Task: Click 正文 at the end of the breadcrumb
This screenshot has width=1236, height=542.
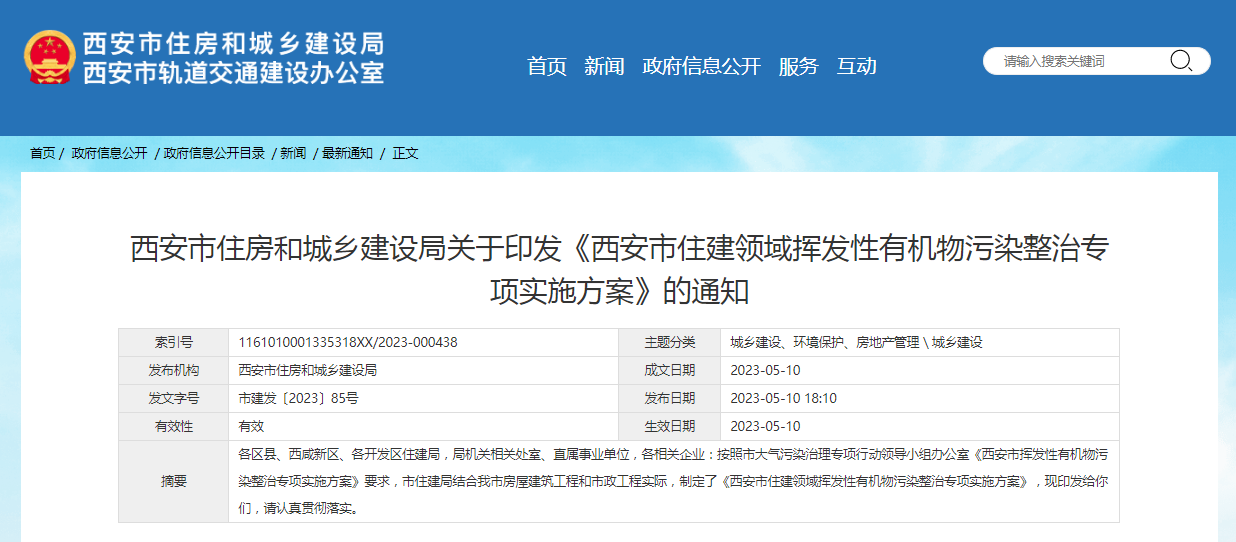Action: 405,153
